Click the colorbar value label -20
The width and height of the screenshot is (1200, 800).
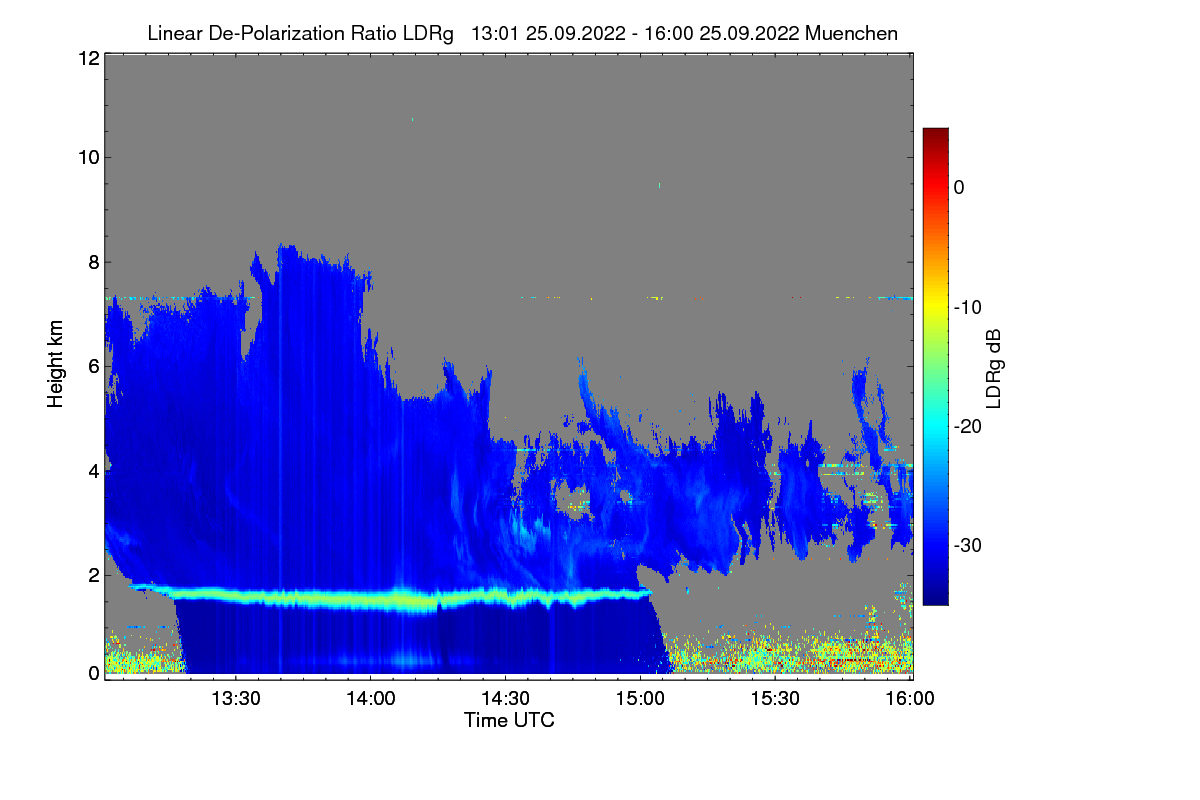pos(969,426)
